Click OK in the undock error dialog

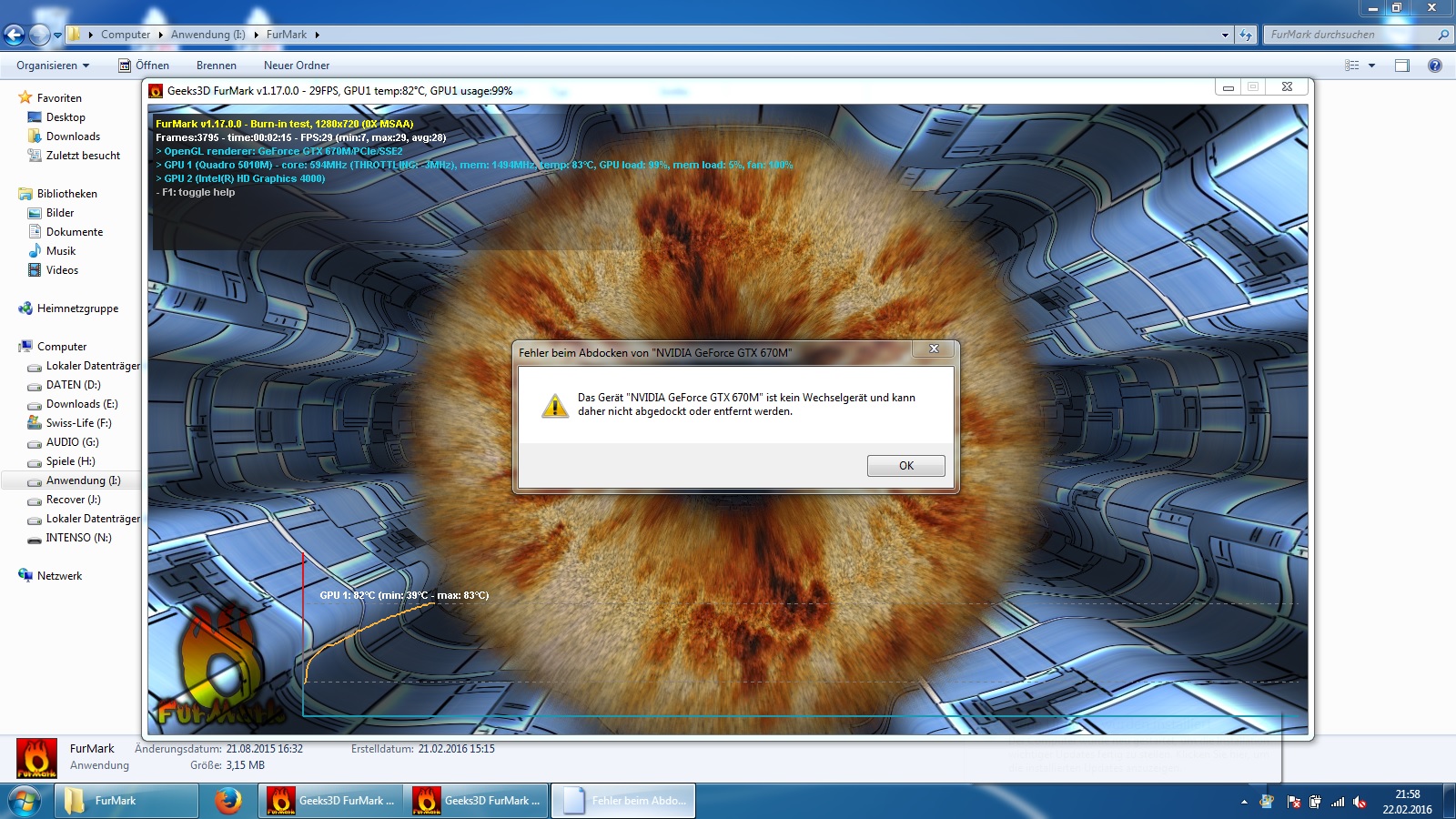tap(905, 466)
